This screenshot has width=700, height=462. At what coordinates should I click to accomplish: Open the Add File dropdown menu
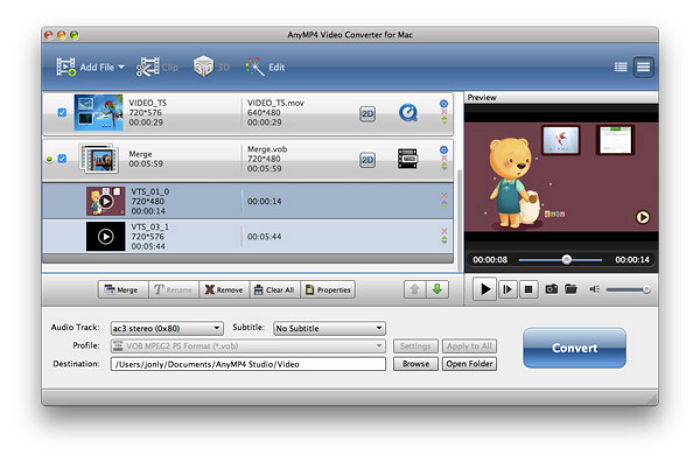(x=121, y=68)
